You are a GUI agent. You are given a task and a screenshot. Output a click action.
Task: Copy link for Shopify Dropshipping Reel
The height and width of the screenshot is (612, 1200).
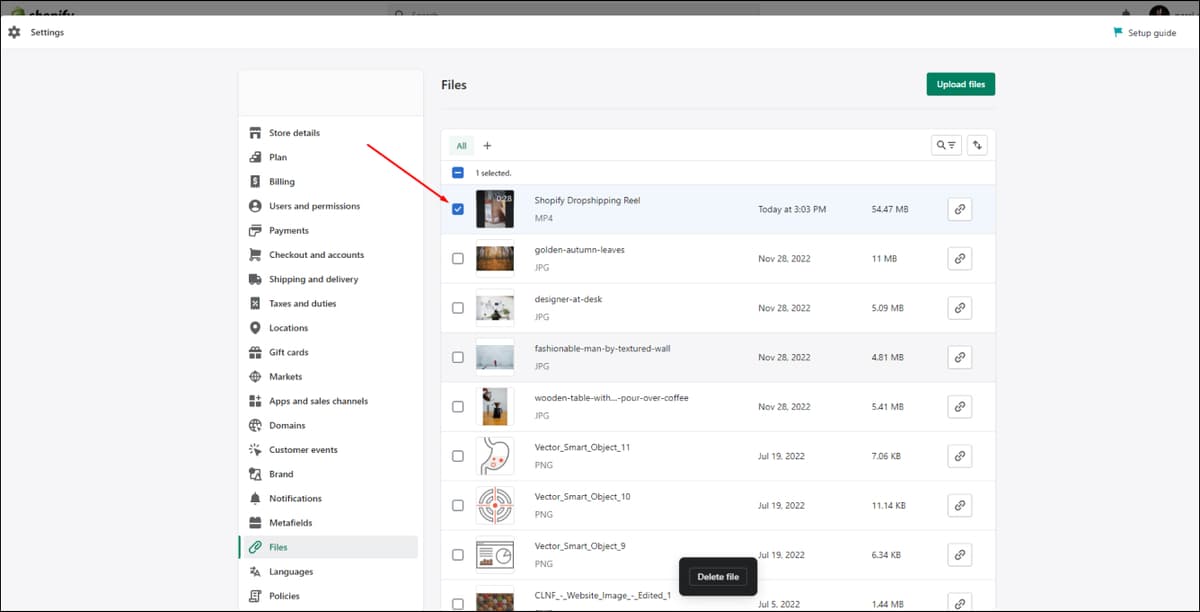pos(959,209)
